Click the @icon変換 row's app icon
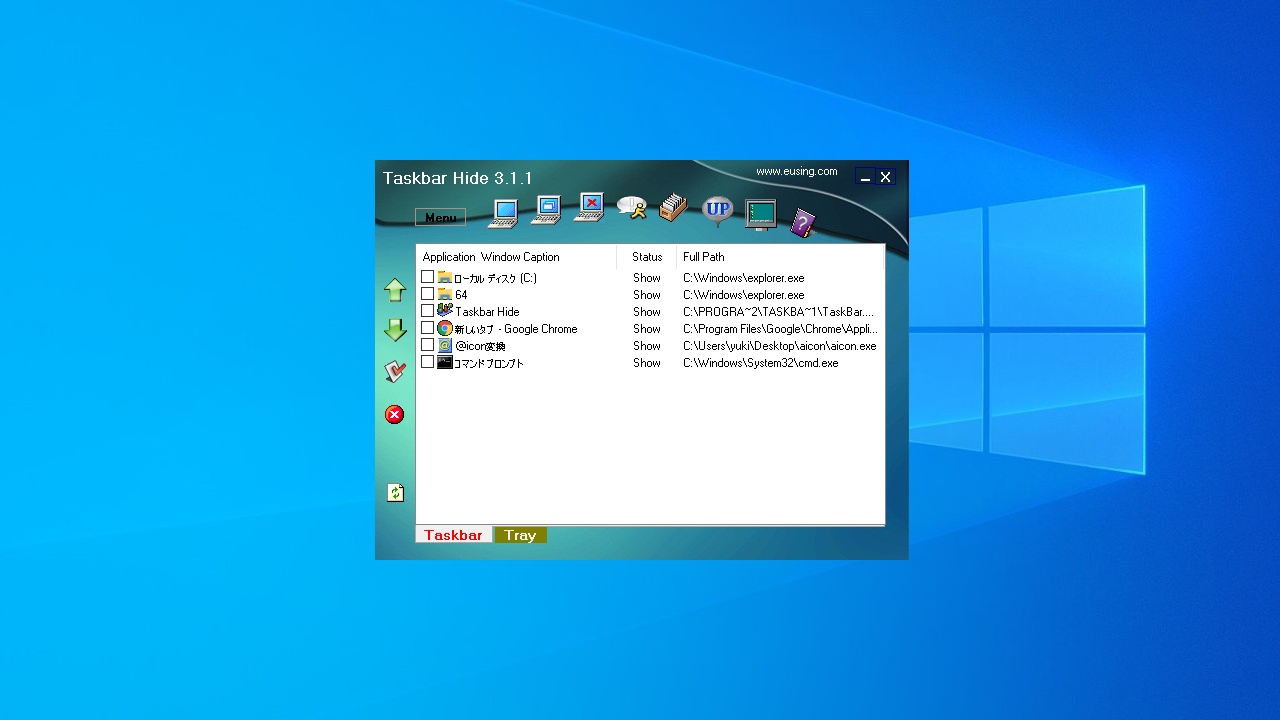The image size is (1280, 720). click(445, 345)
